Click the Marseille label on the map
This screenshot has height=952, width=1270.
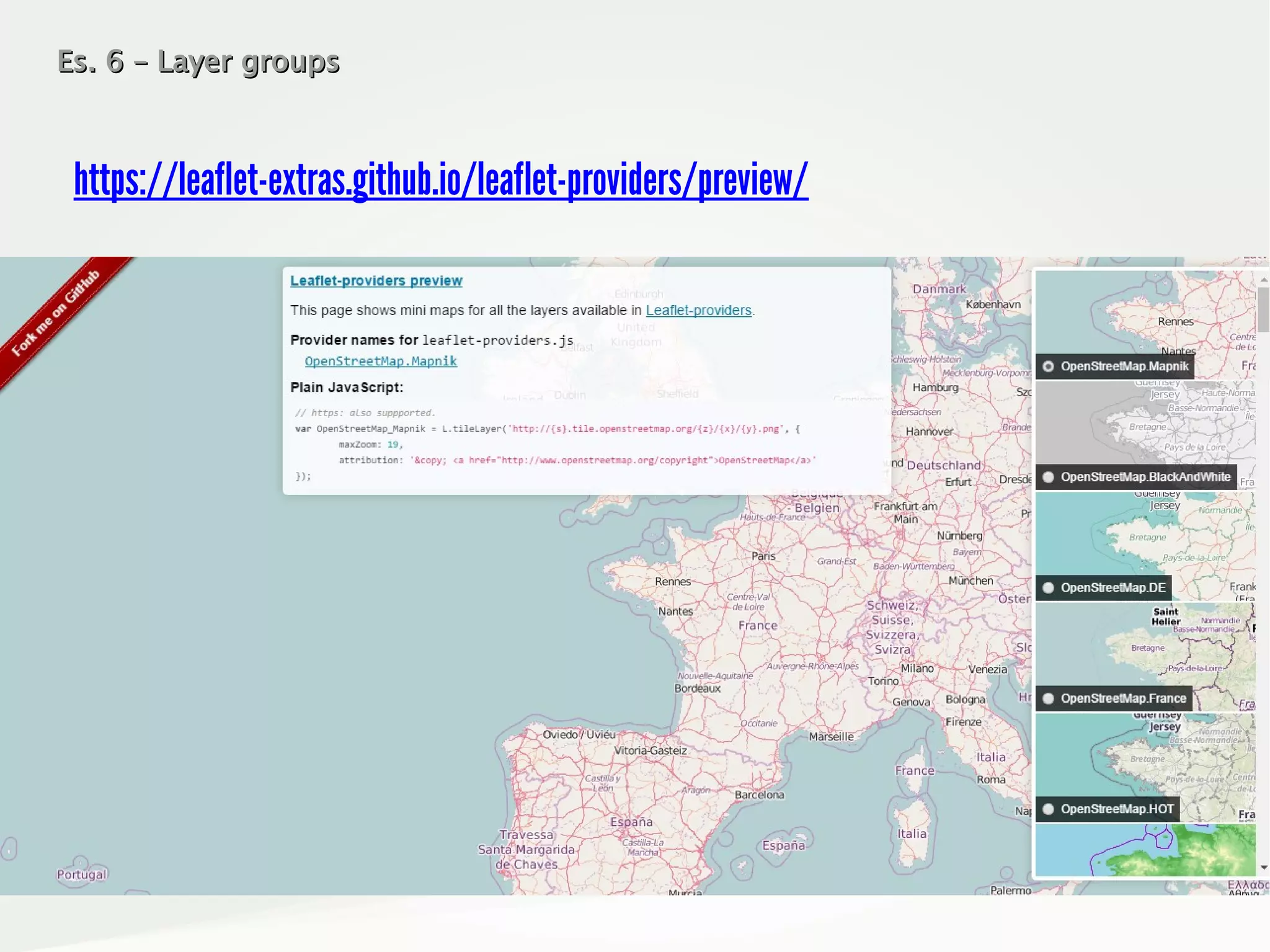(x=831, y=736)
